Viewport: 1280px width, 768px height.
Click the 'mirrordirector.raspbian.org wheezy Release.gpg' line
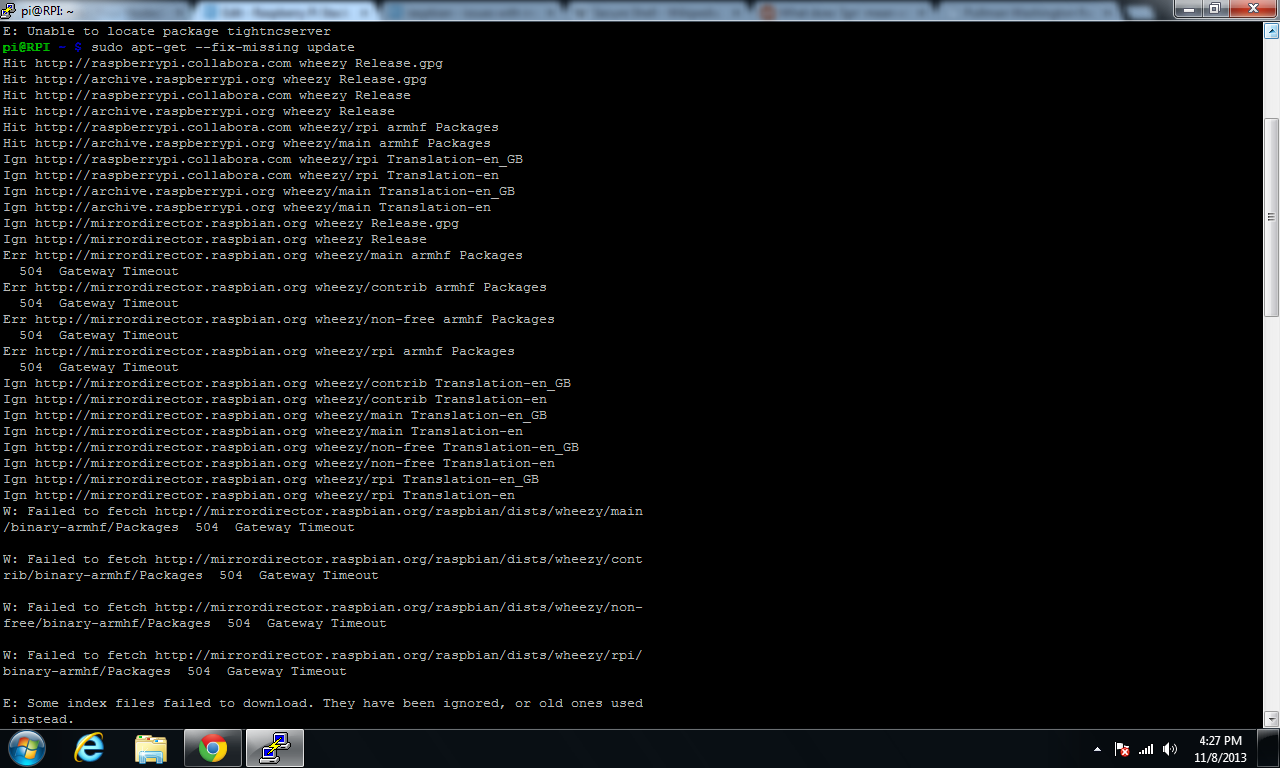click(x=231, y=223)
